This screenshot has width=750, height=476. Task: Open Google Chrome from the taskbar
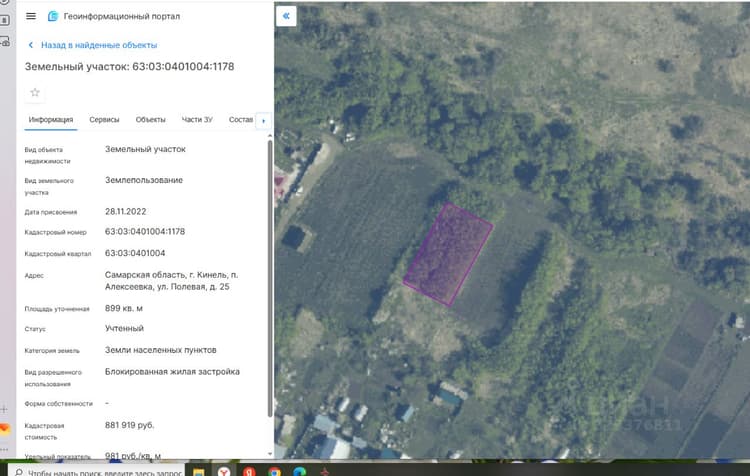coord(274,472)
